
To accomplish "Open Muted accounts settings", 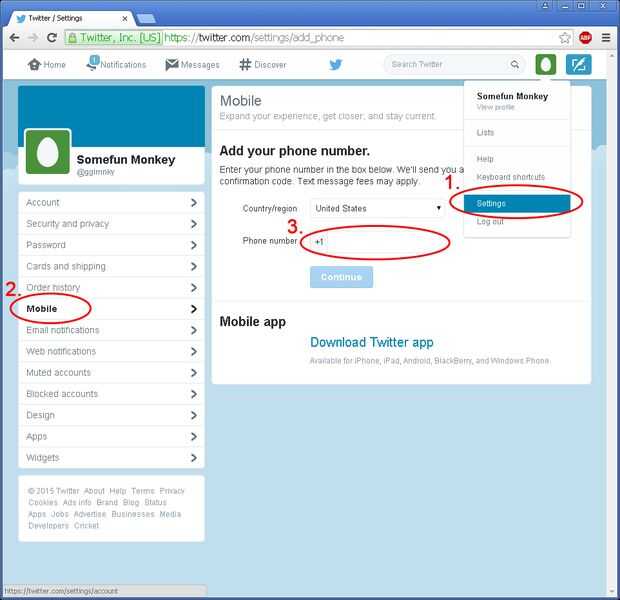I will click(111, 373).
